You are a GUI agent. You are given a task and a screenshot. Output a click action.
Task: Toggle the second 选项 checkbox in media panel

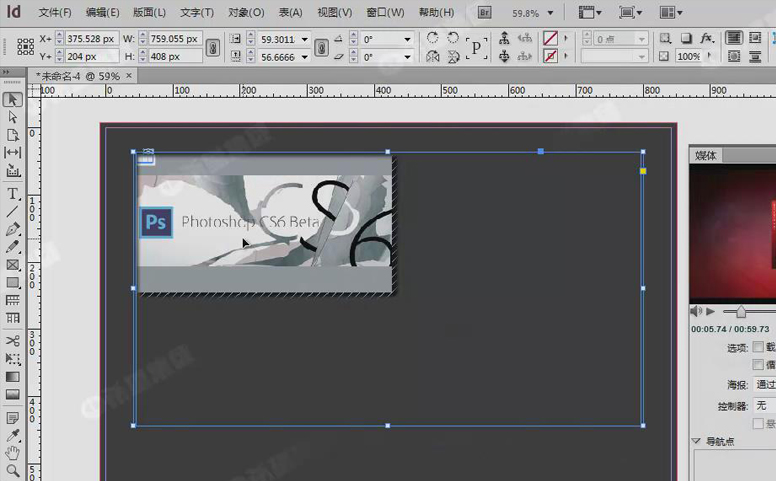(758, 365)
